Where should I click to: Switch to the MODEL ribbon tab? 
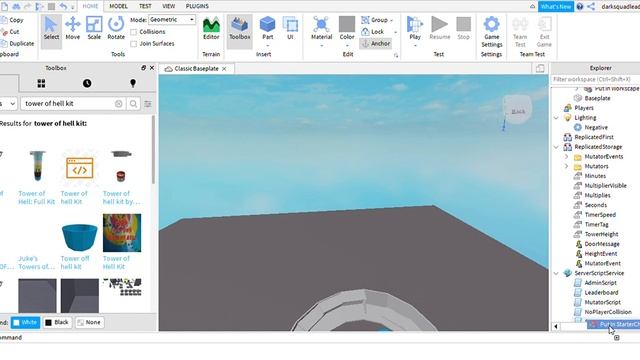tap(118, 6)
